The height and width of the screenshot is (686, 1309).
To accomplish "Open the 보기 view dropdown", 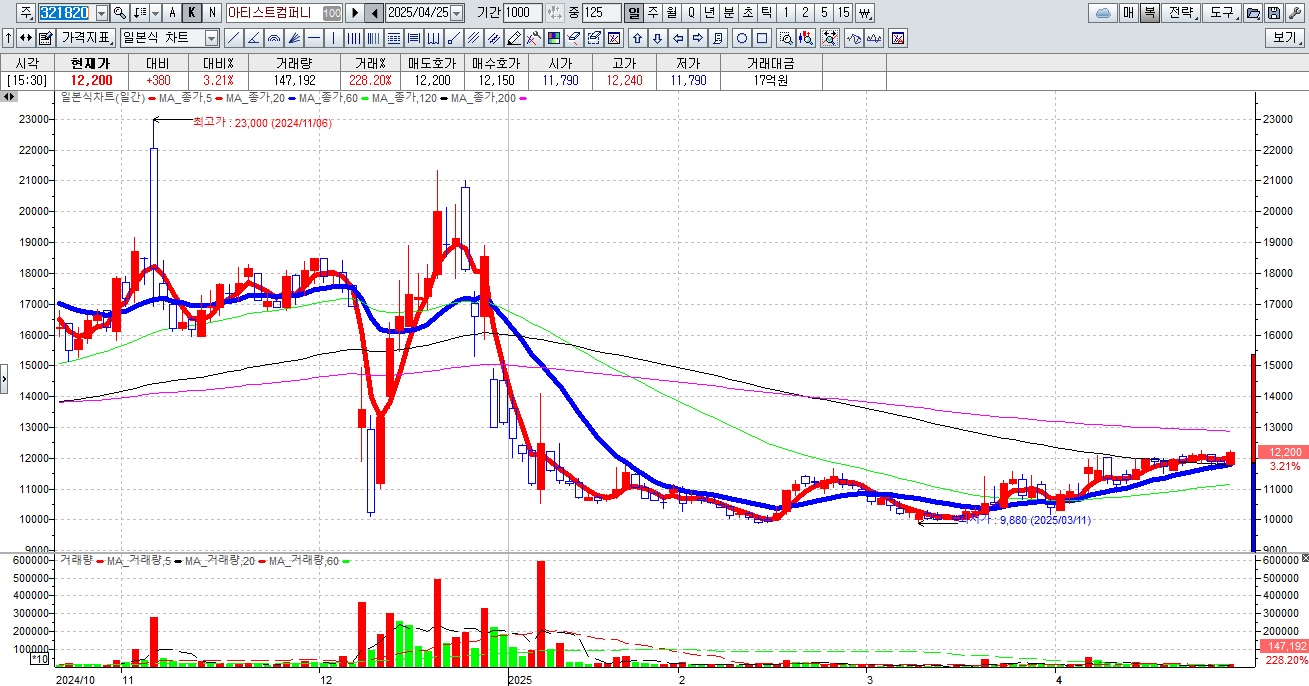I will click(x=1285, y=38).
